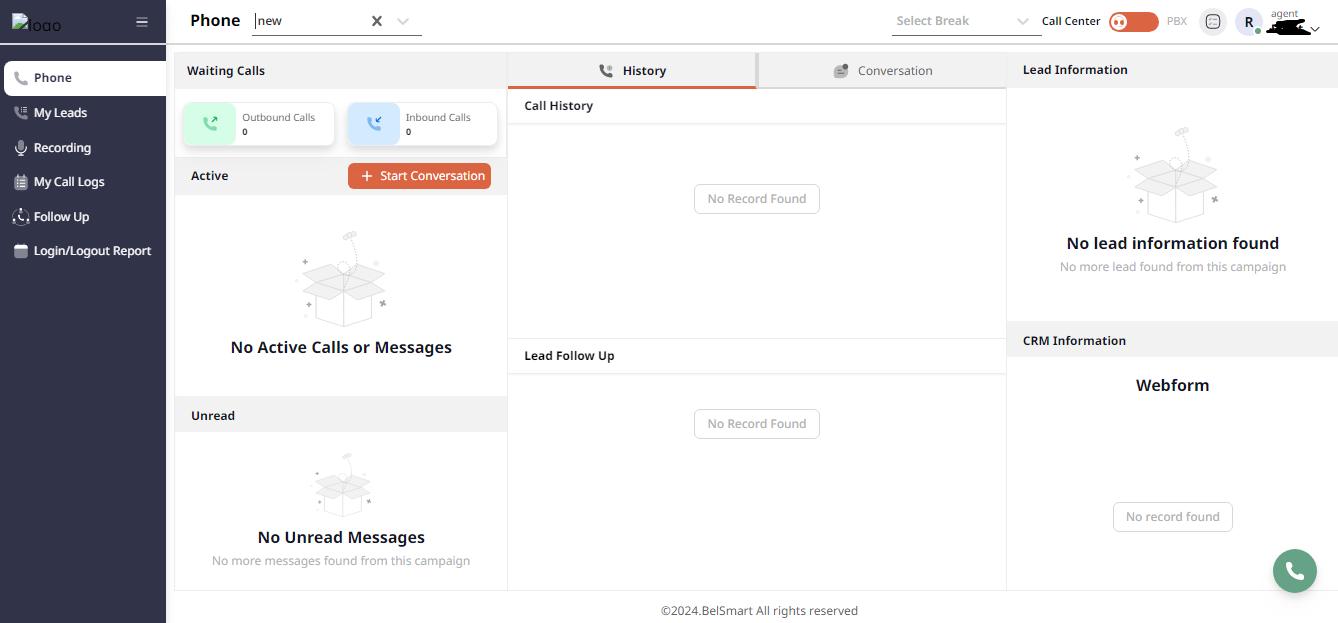The height and width of the screenshot is (623, 1338).
Task: Click the green floating phone dialer button
Action: [x=1294, y=570]
